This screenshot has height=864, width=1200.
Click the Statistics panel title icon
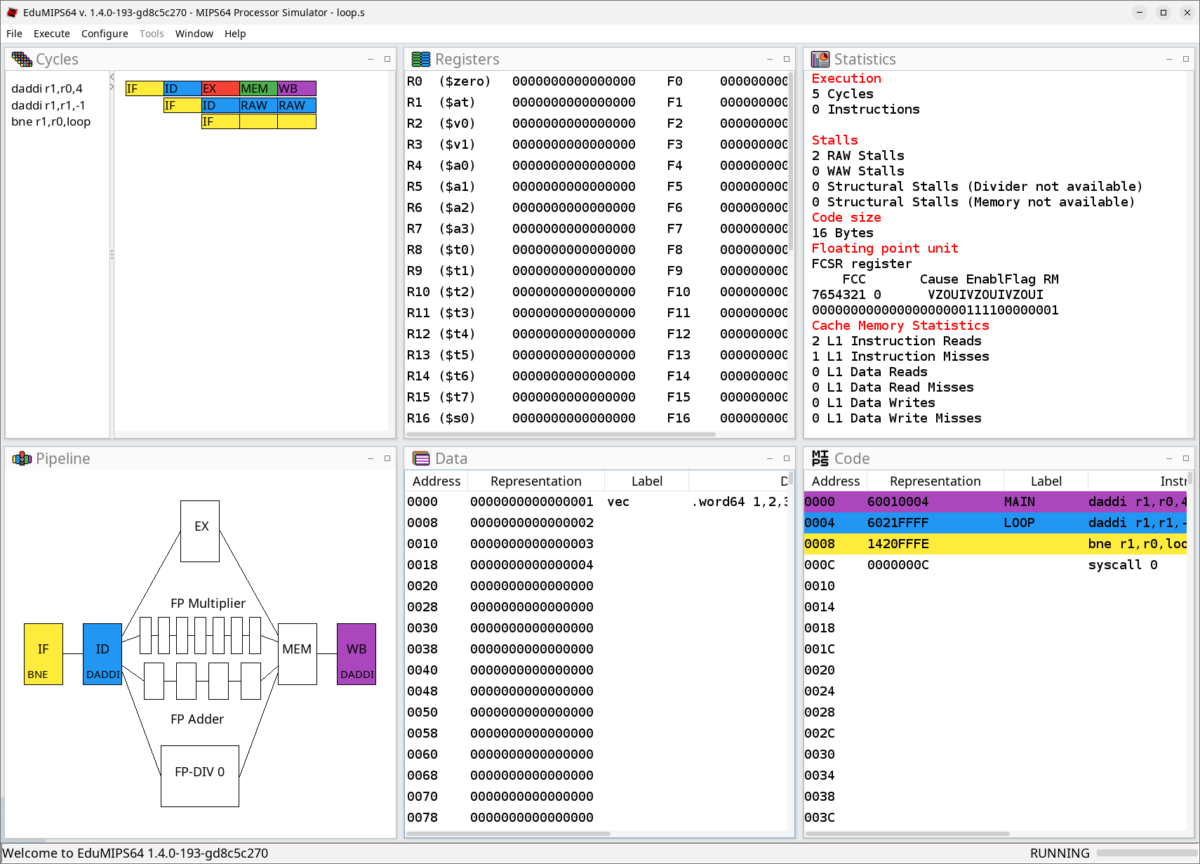[x=820, y=59]
